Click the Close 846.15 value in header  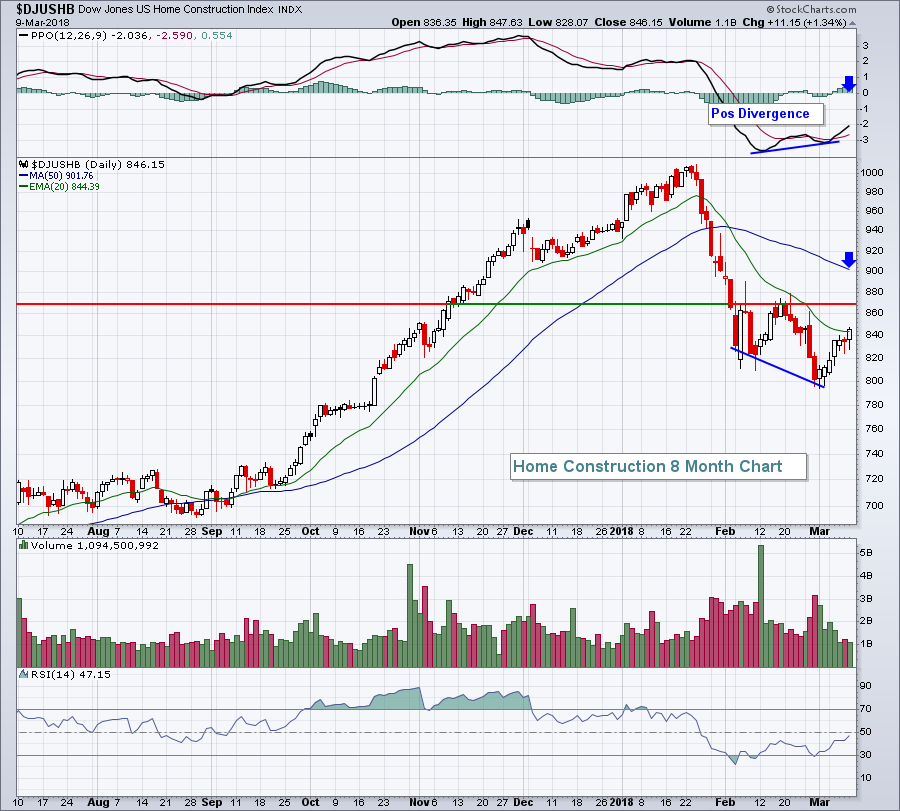629,22
